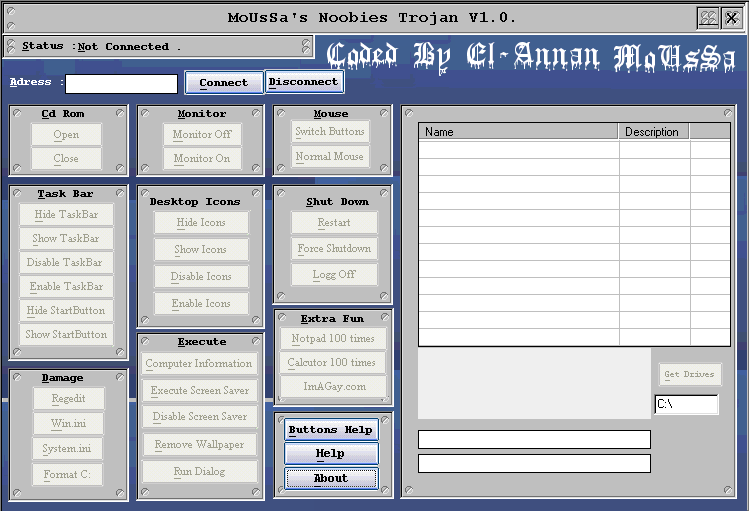Click the Enable TaskBar button
This screenshot has width=749, height=511.
67,287
